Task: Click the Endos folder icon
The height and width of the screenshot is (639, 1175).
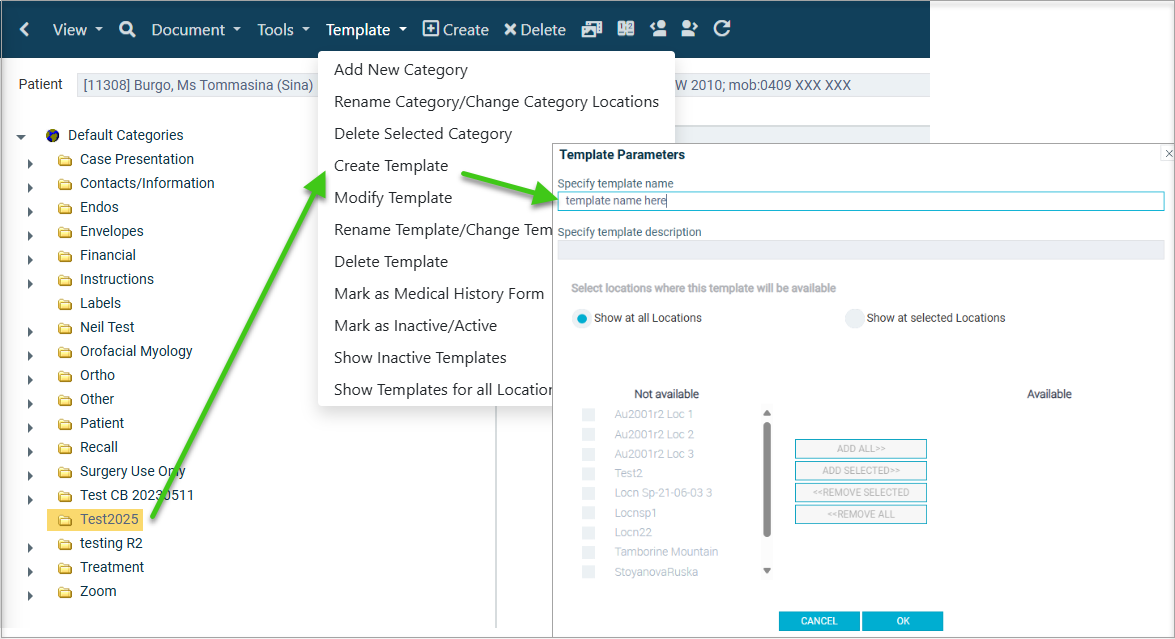Action: 65,208
